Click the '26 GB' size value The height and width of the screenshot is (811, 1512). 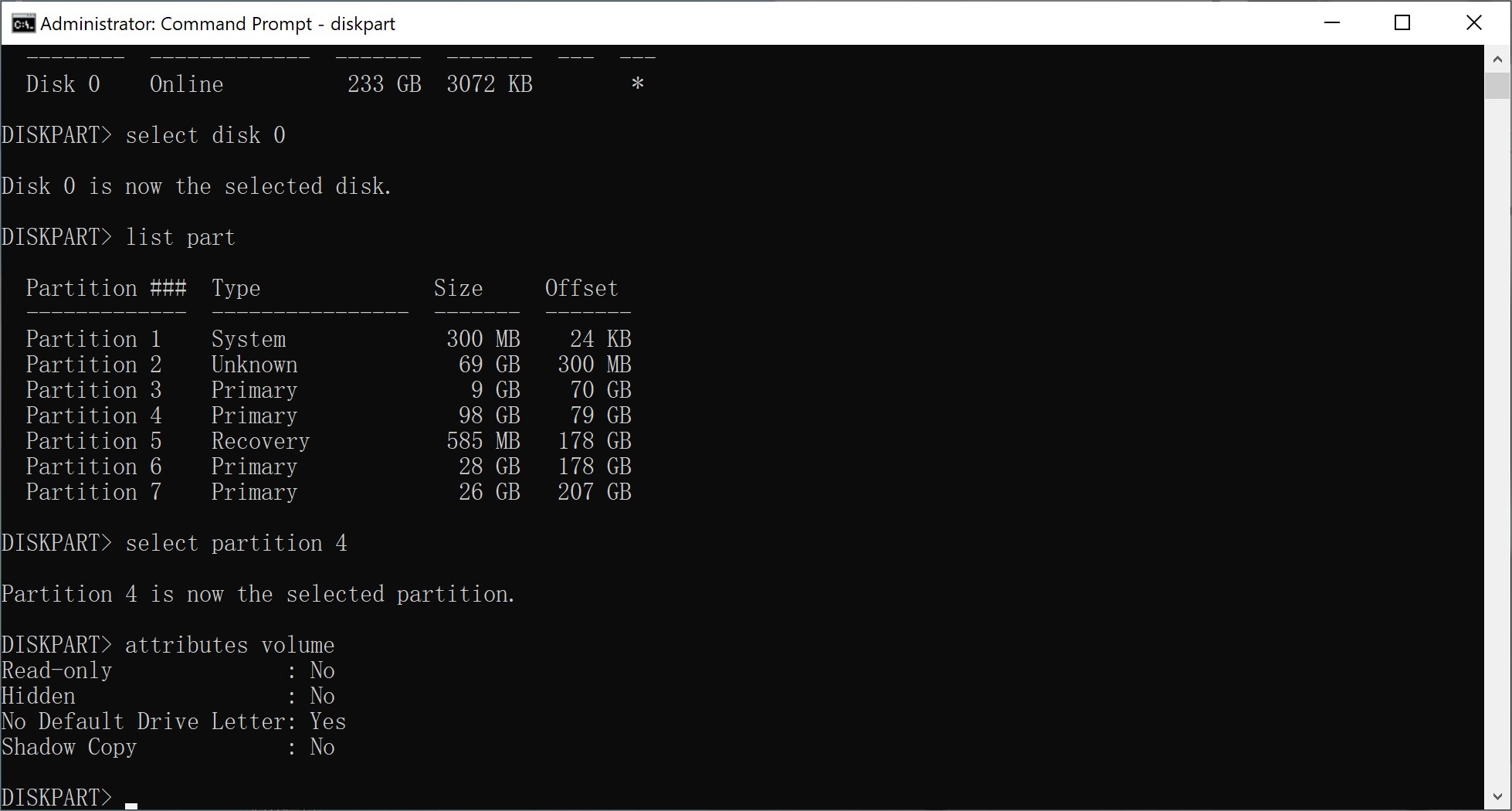(x=490, y=492)
